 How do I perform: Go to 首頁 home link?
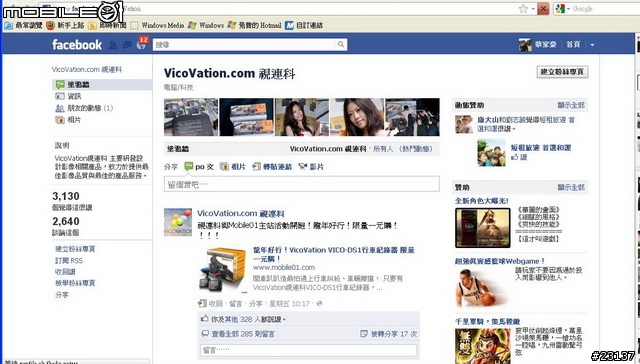tap(573, 44)
